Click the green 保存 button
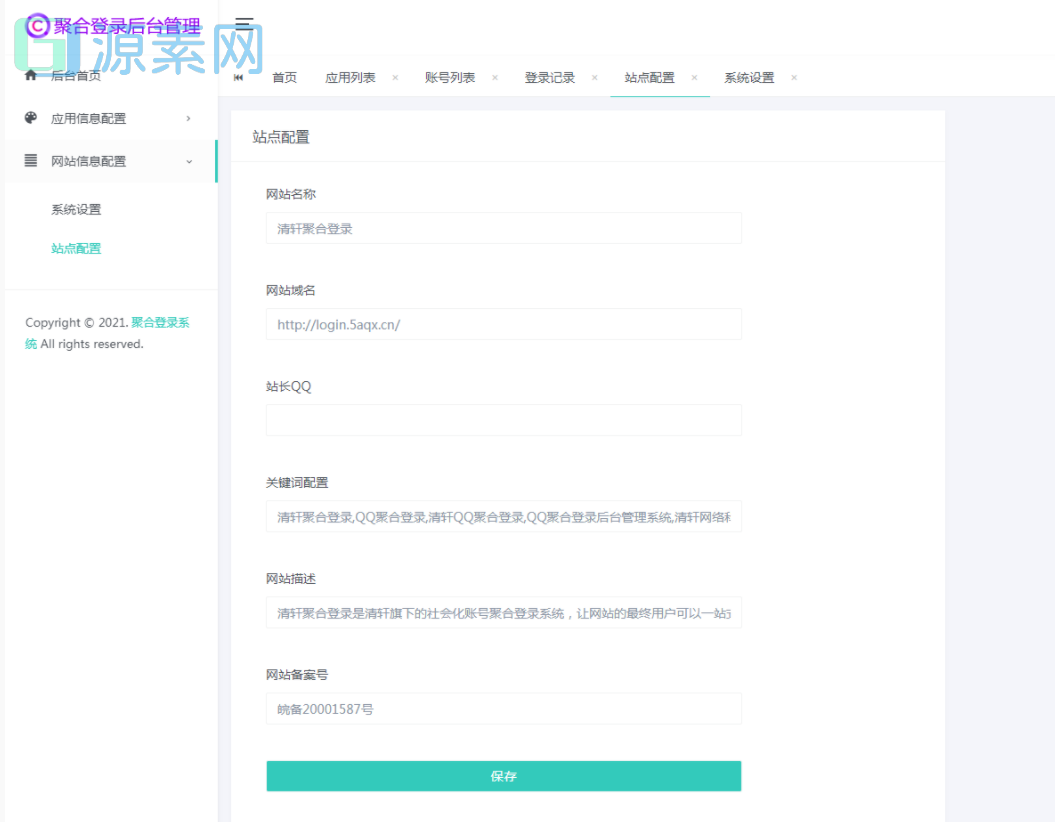 [x=503, y=775]
